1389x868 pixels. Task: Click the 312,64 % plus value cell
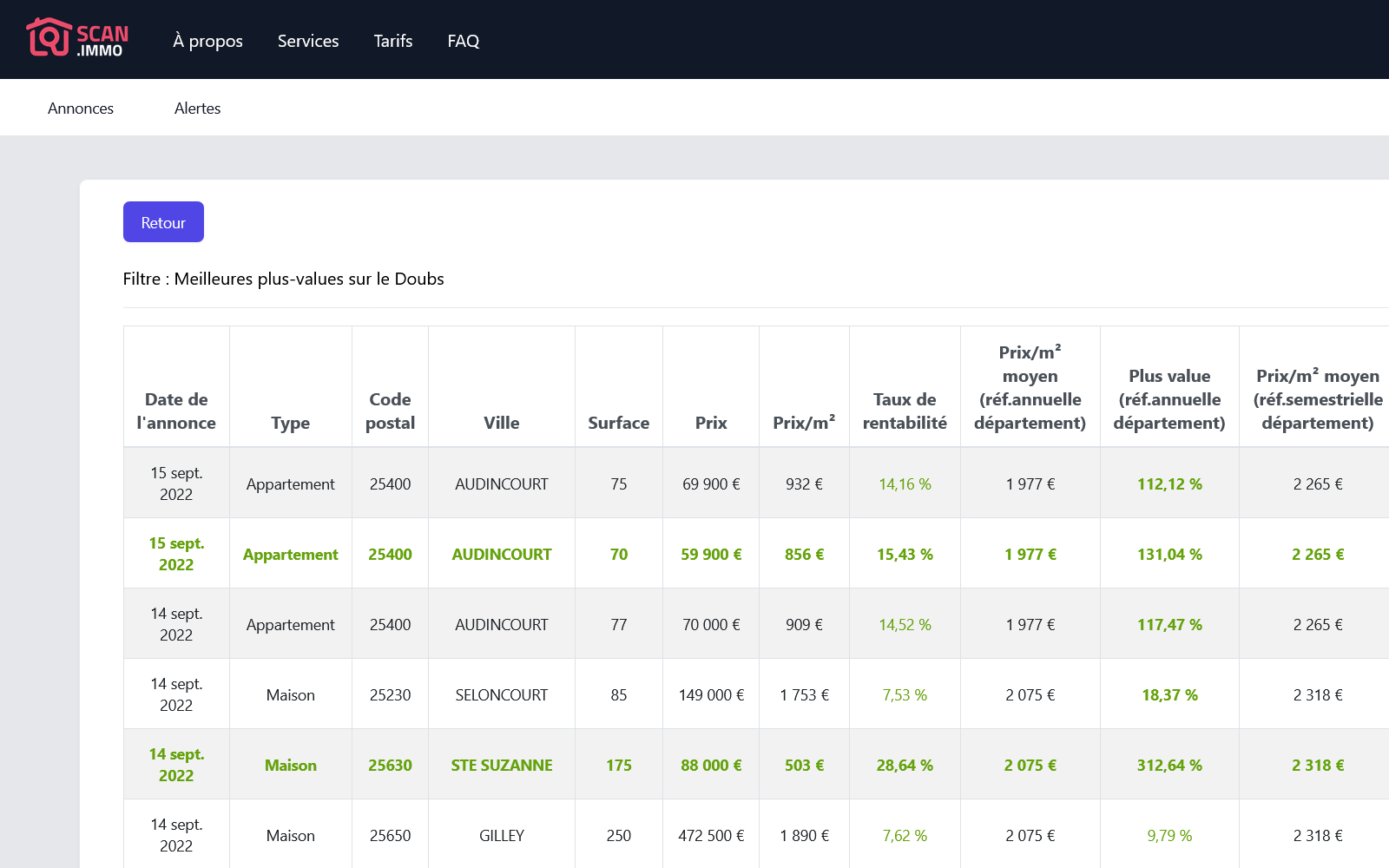[1168, 765]
